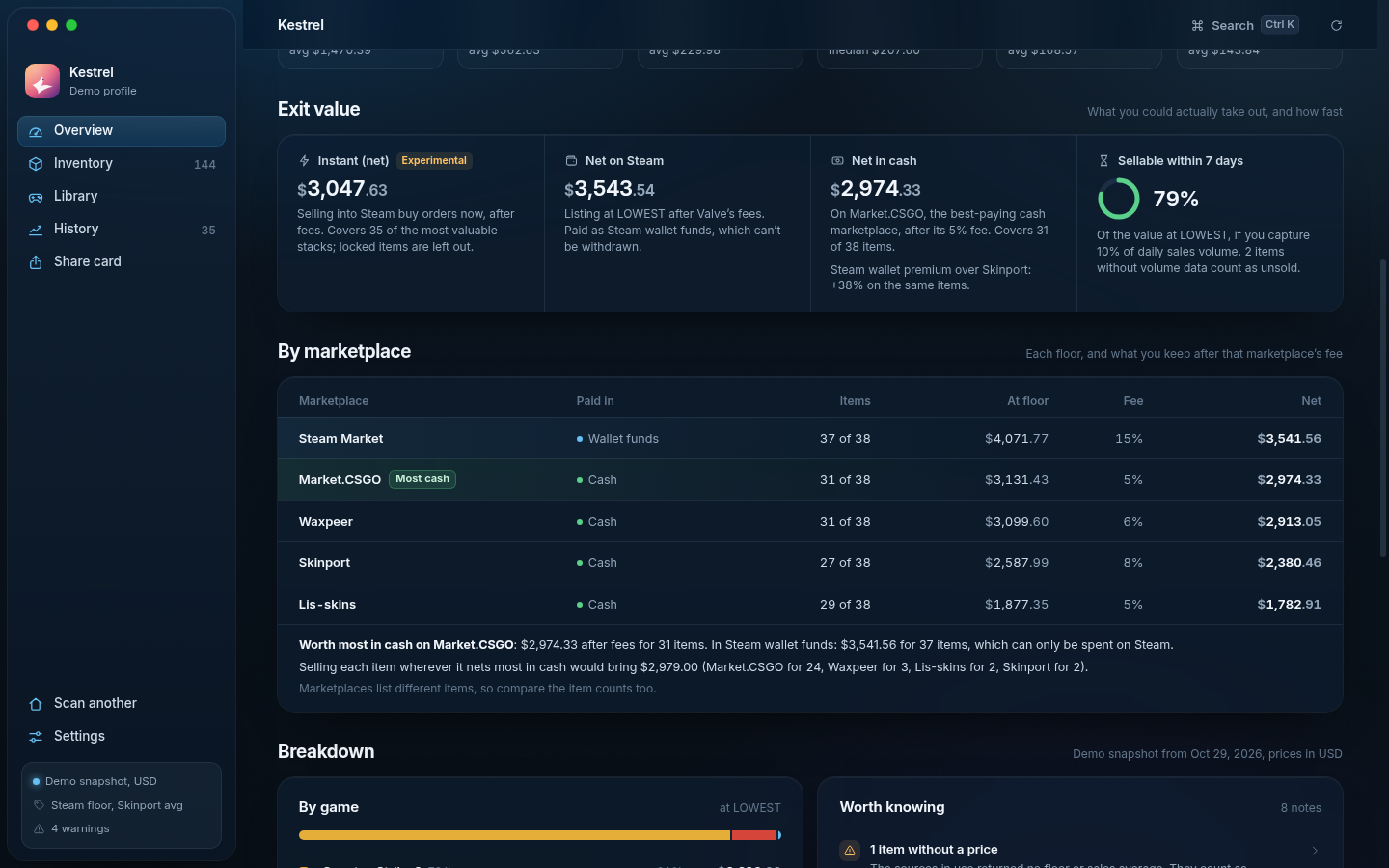Click the page vertical scrollbar
This screenshot has width=1389, height=868.
(1383, 407)
